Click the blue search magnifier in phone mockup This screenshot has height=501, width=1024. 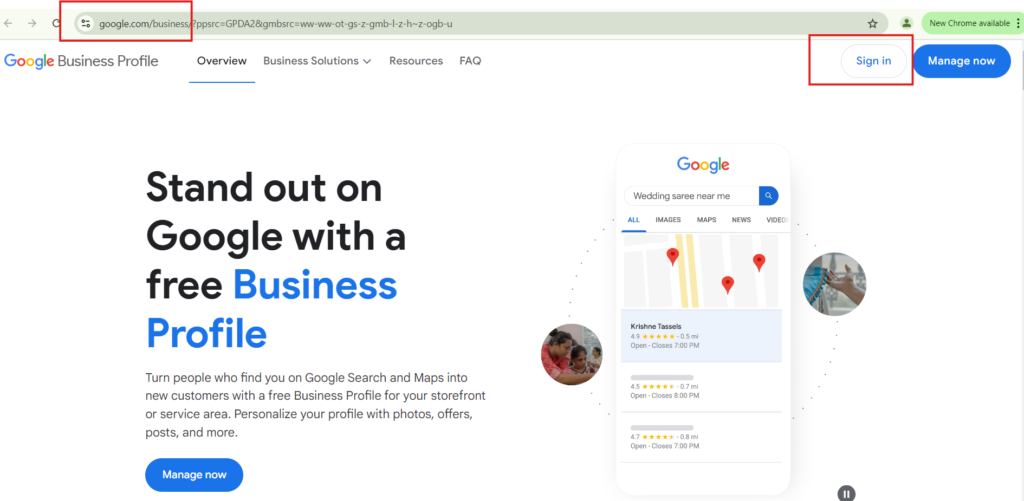[768, 196]
